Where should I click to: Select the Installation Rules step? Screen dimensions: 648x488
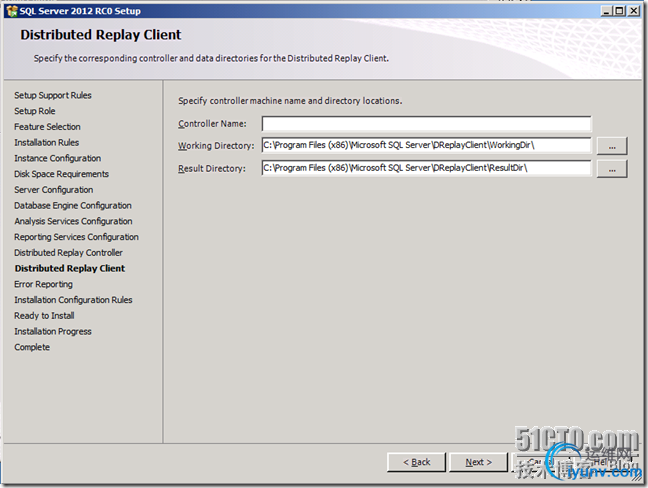(47, 142)
